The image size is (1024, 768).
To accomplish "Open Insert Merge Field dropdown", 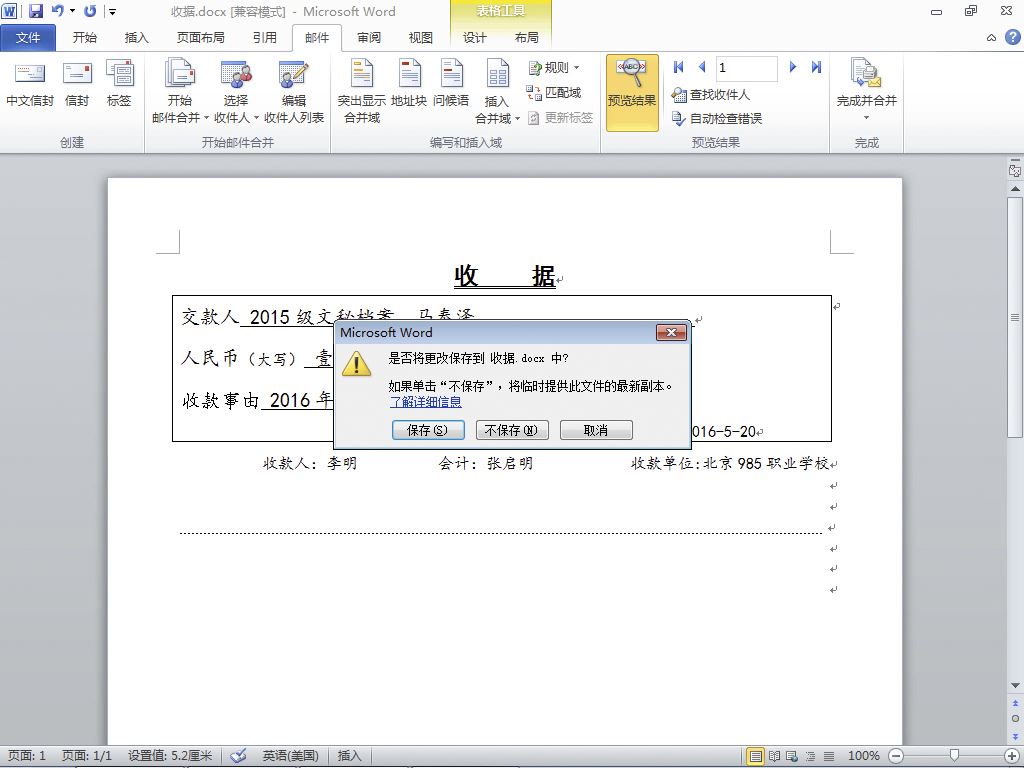I will point(497,91).
